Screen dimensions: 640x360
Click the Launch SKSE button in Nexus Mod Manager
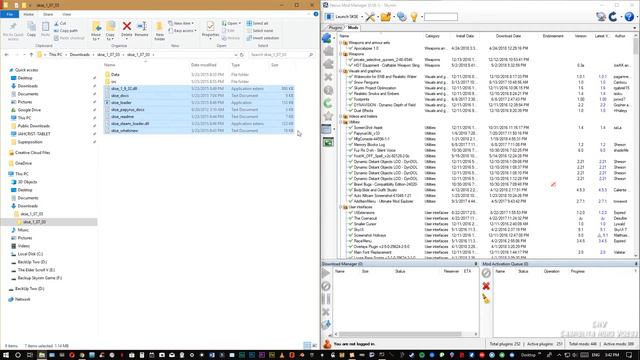click(x=342, y=17)
